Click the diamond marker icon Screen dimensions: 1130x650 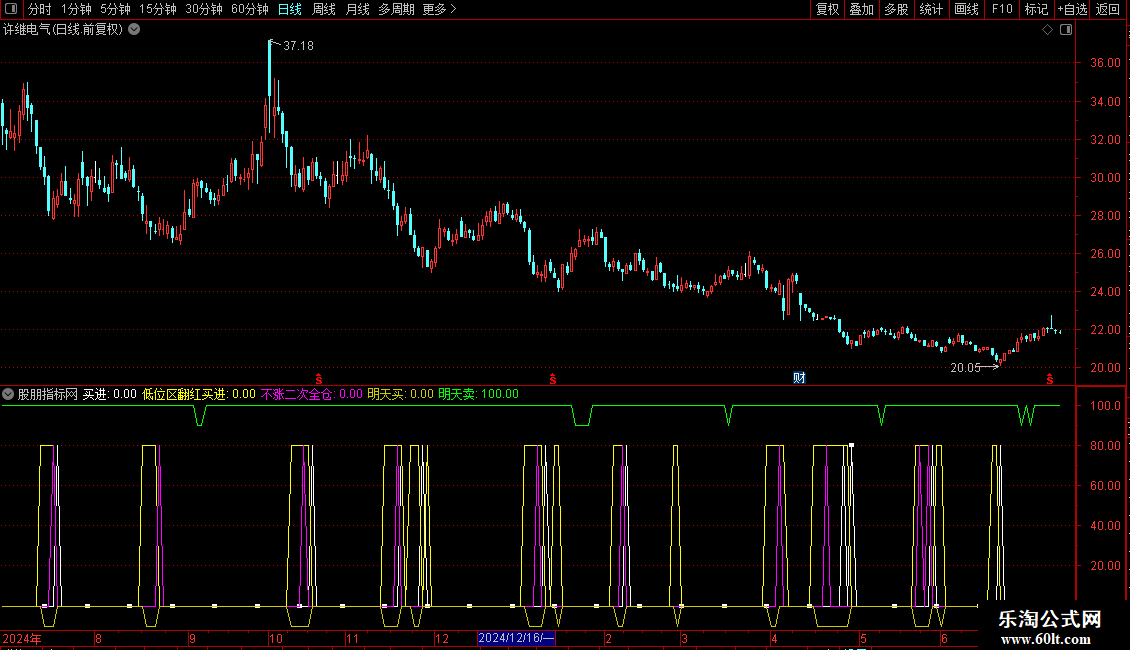pyautogui.click(x=1048, y=30)
